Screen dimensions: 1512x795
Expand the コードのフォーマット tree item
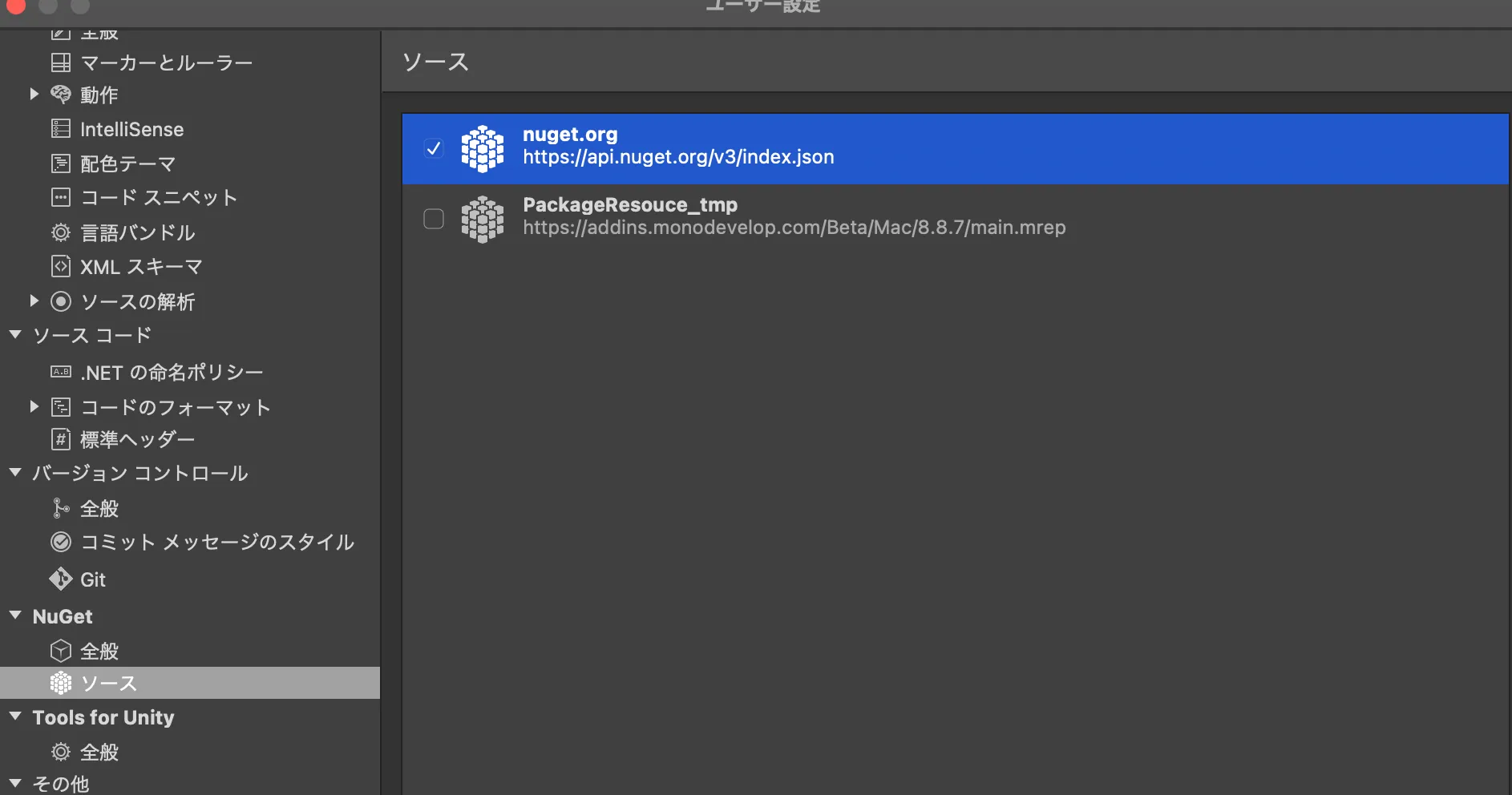(34, 406)
